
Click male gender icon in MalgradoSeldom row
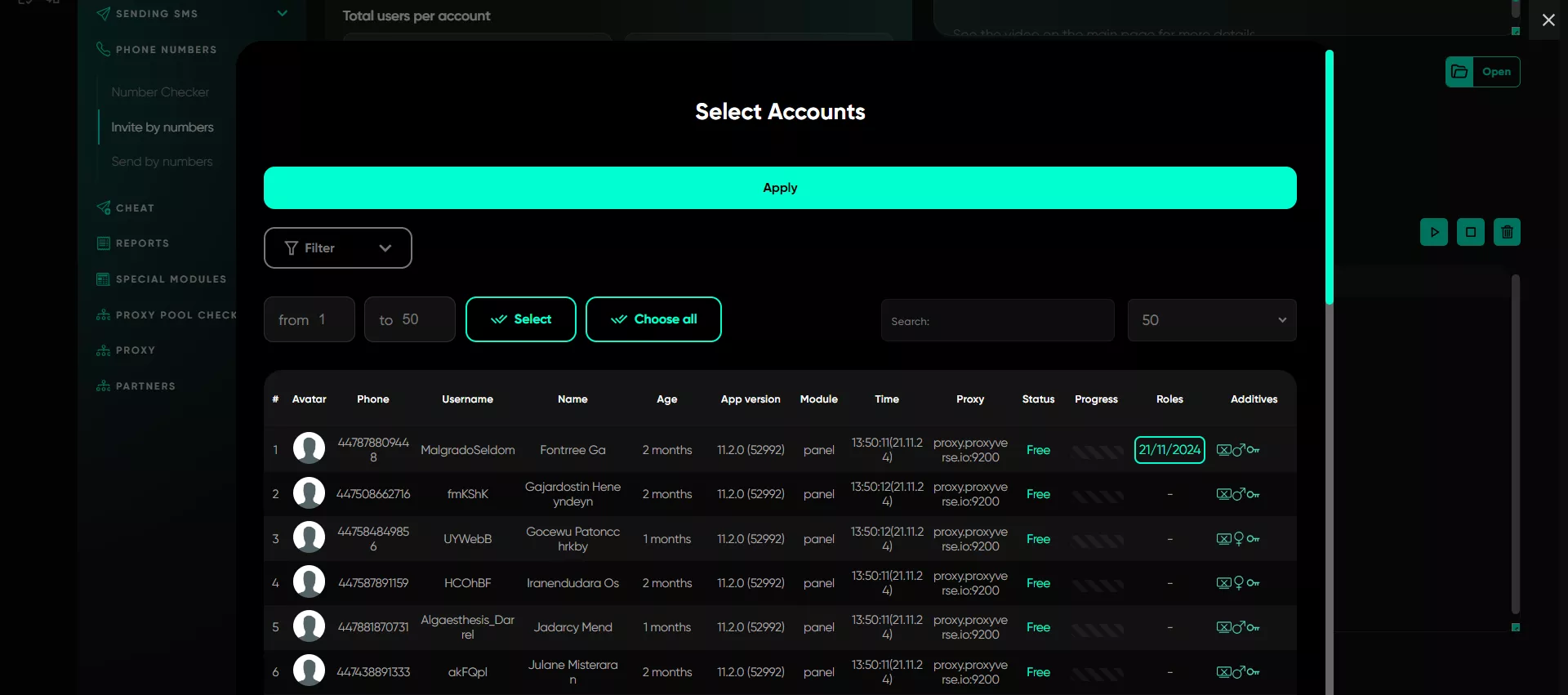1239,449
